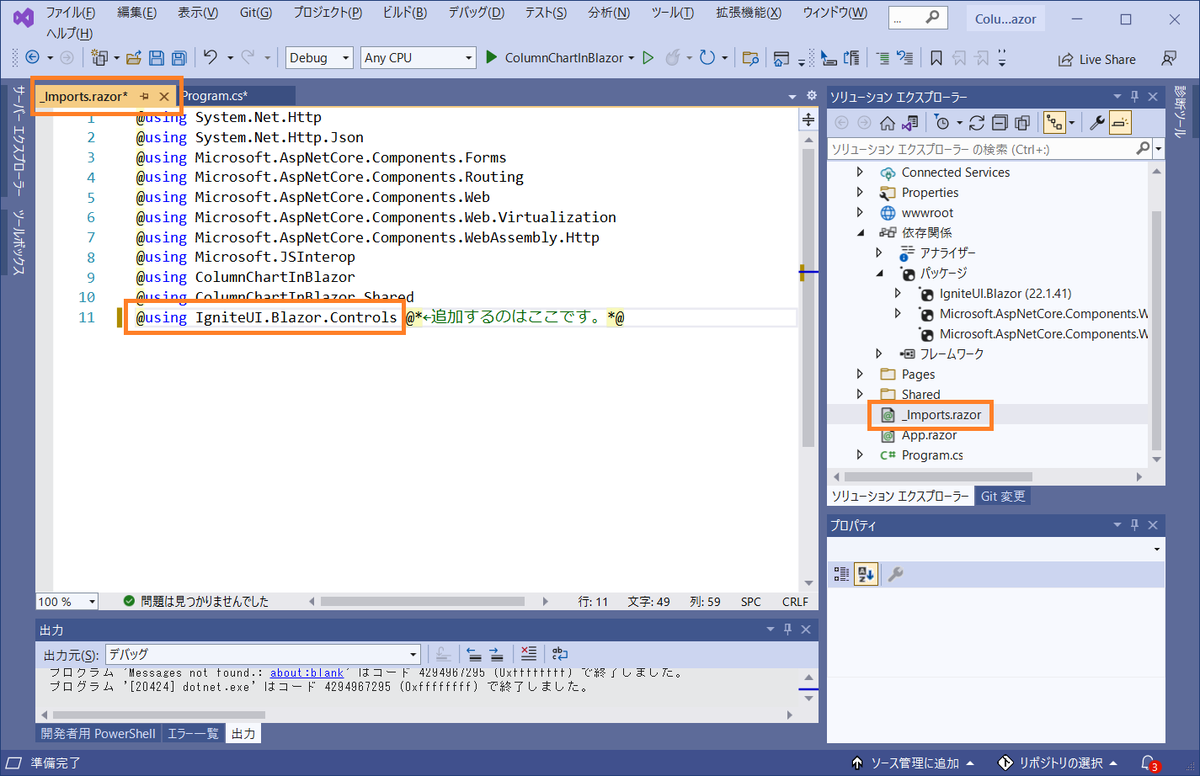Collapse all items in Solution Explorer

tap(1000, 123)
